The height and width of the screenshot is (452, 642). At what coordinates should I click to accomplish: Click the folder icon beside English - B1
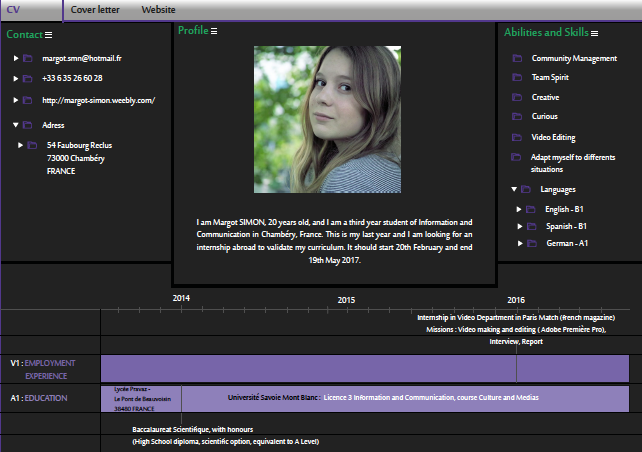click(x=531, y=209)
